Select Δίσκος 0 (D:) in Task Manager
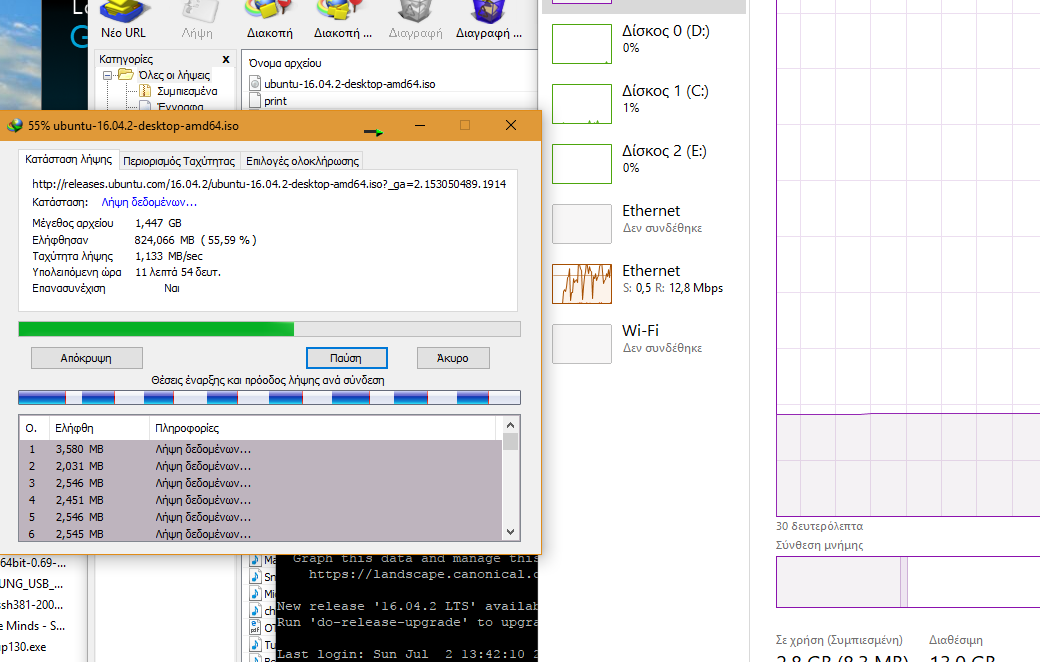This screenshot has width=1040, height=662. [x=643, y=44]
